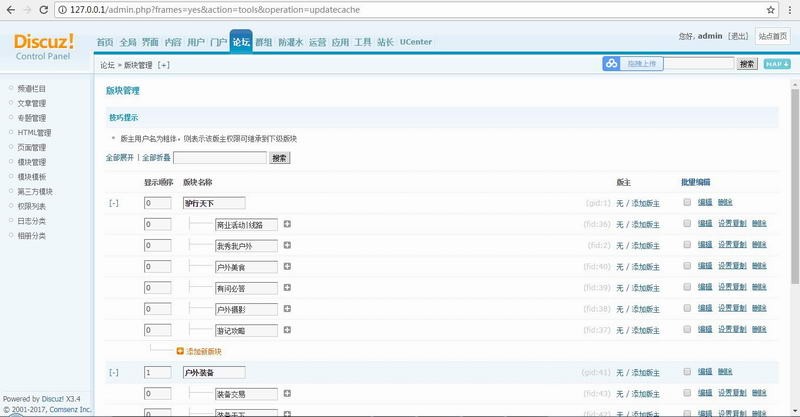Screen dimensions: 800x417
Task: Open the 用户 top navigation tab
Action: coord(196,42)
